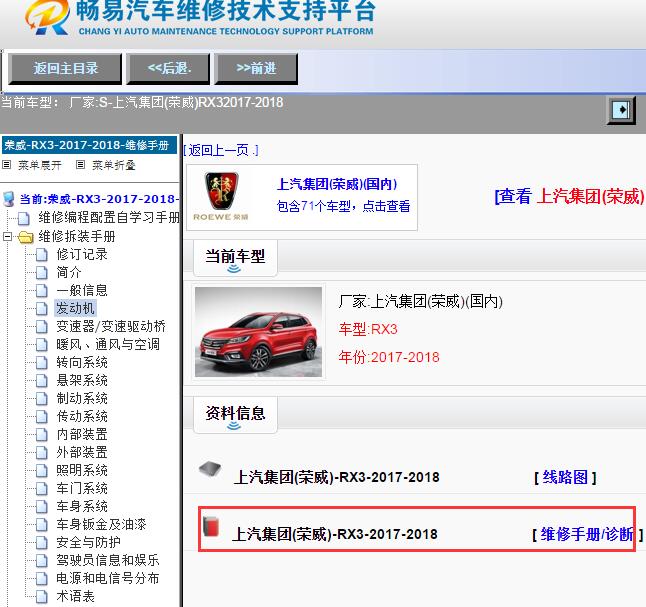Click the red RX3 car thumbnail

(x=258, y=332)
